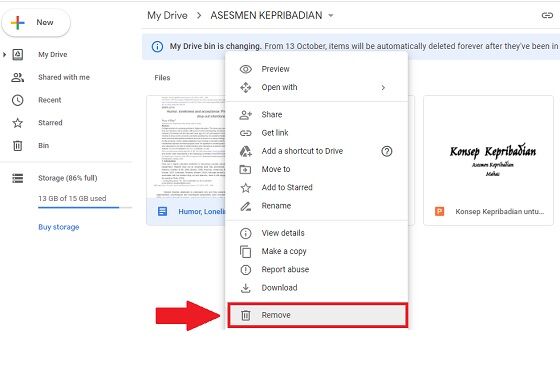Viewport: 560px width, 385px height.
Task: Click the New button
Action: [x=36, y=22]
